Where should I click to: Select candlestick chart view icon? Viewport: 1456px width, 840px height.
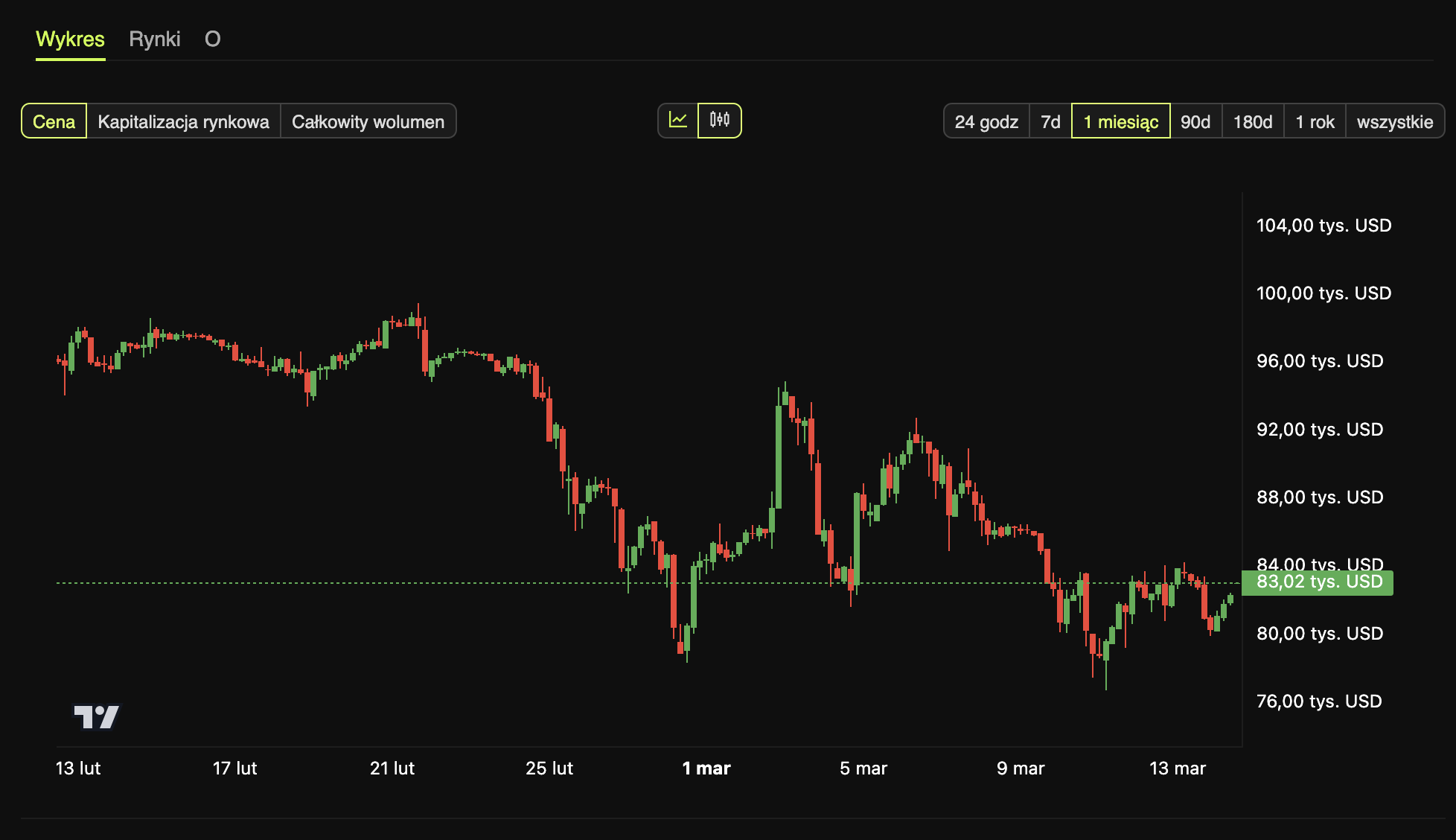720,121
